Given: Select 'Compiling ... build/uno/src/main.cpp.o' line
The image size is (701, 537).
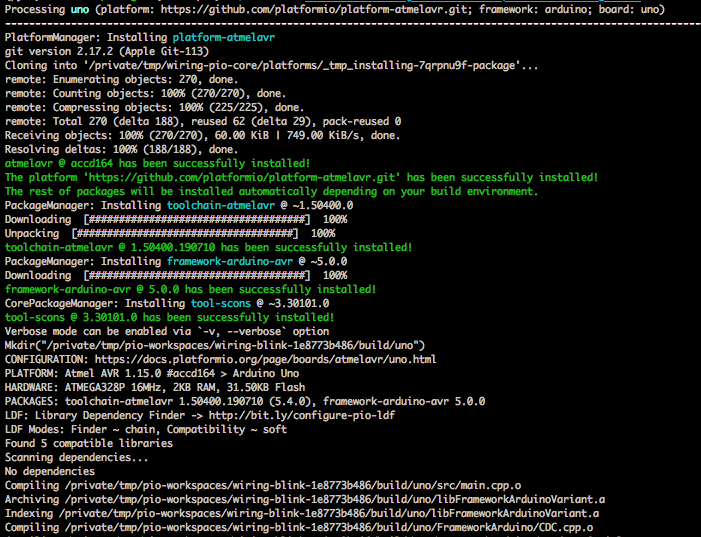Looking at the screenshot, I should pyautogui.click(x=263, y=486).
